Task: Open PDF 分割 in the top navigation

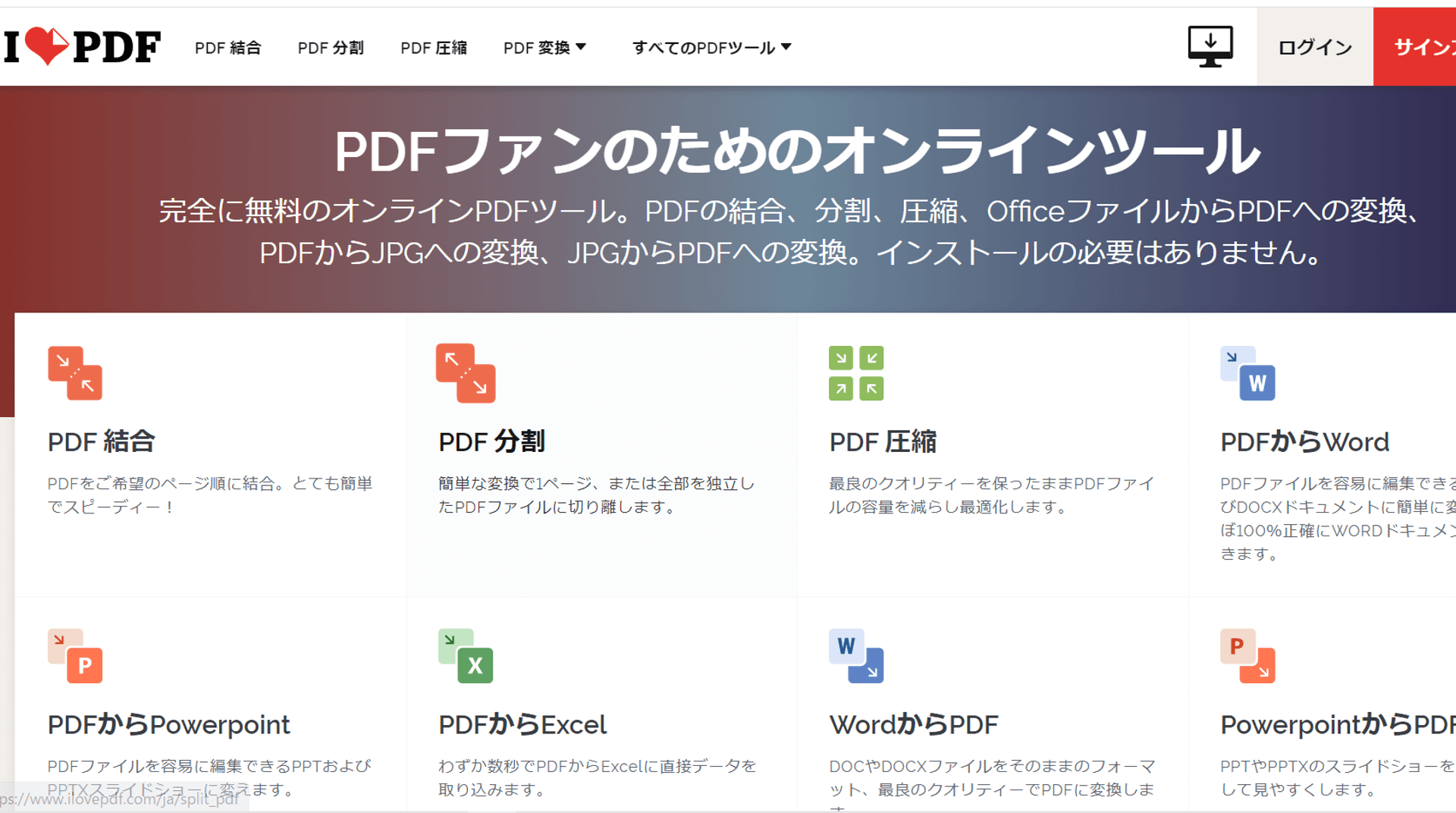Action: pos(331,48)
